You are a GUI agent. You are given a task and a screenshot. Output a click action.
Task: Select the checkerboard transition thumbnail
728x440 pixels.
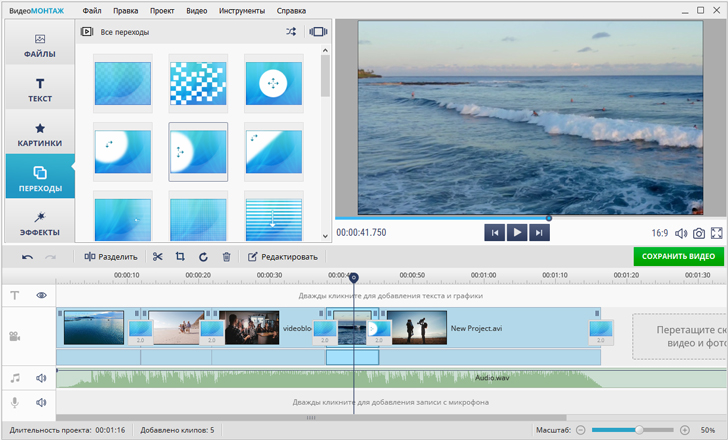pyautogui.click(x=198, y=83)
